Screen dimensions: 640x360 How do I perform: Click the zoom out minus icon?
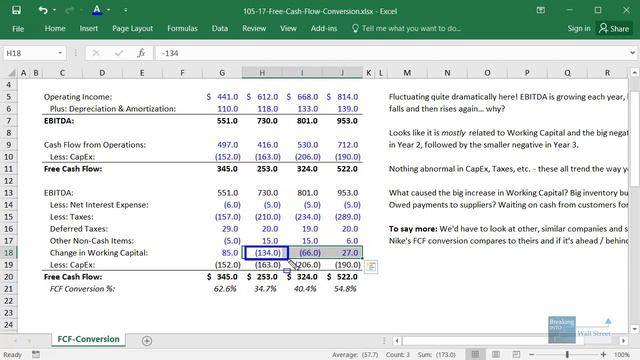(x=532, y=354)
